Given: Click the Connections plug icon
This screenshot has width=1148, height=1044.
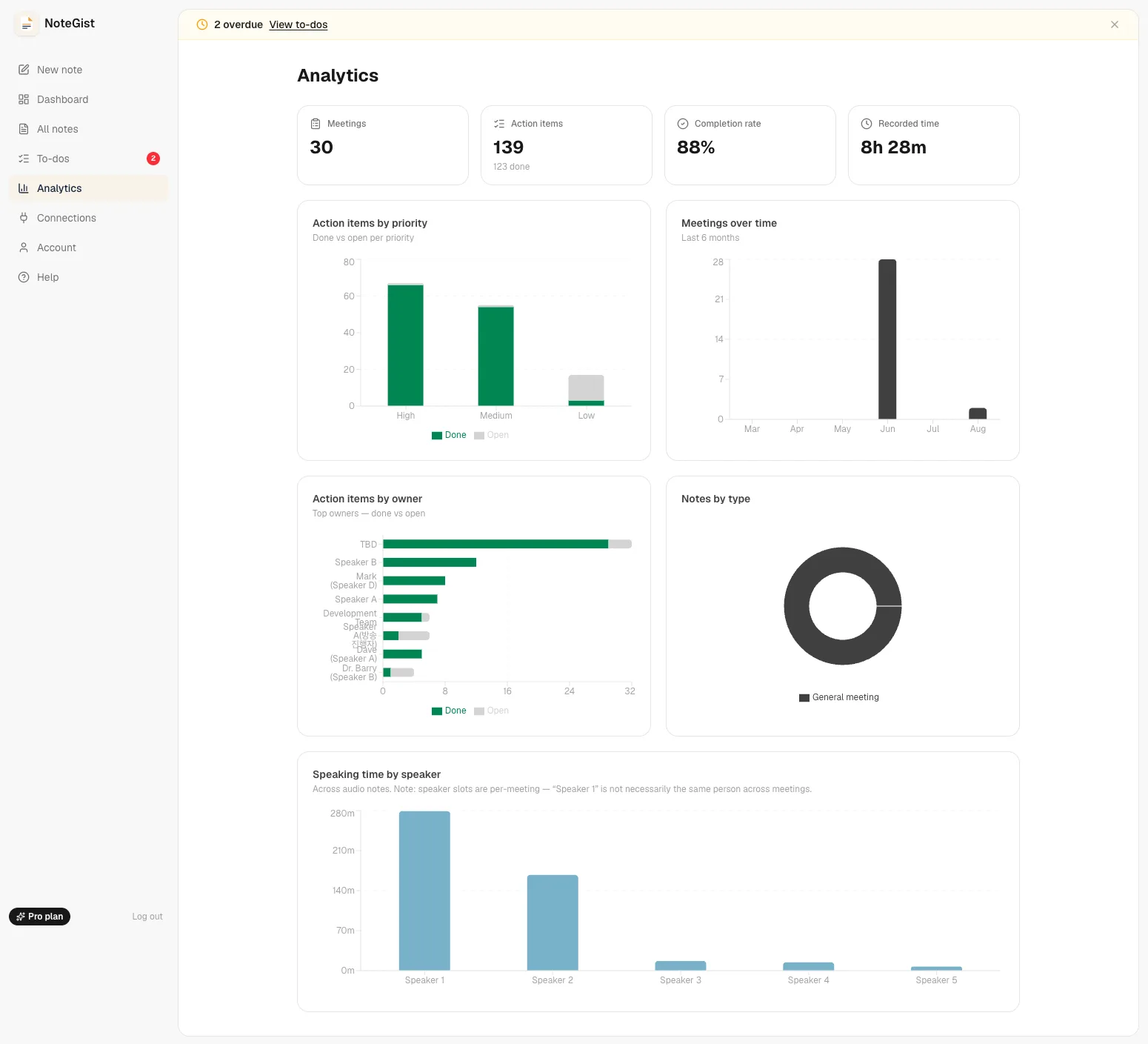Looking at the screenshot, I should (24, 218).
